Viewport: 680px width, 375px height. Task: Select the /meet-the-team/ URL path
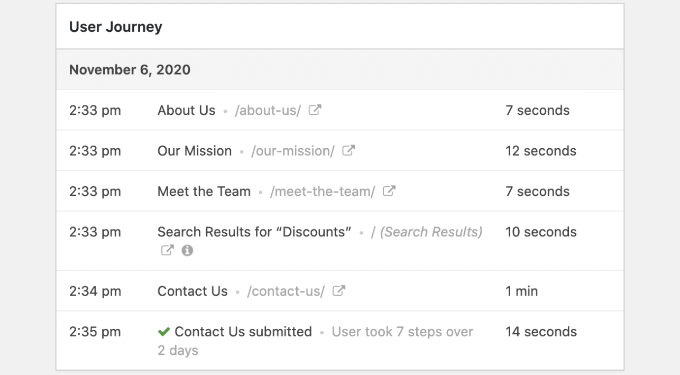point(323,191)
